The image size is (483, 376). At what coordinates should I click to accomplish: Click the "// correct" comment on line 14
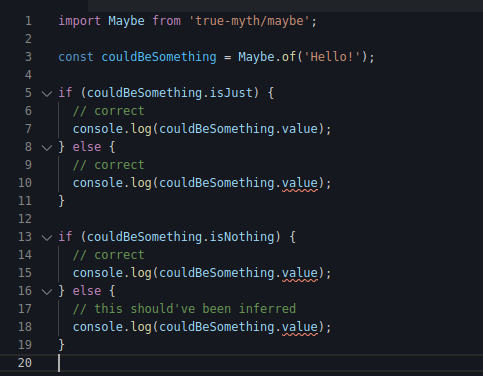point(109,255)
